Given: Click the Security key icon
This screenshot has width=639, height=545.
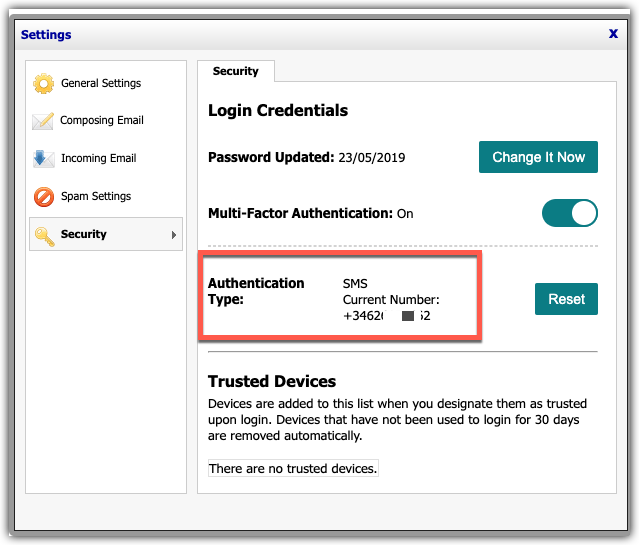Looking at the screenshot, I should tap(43, 235).
